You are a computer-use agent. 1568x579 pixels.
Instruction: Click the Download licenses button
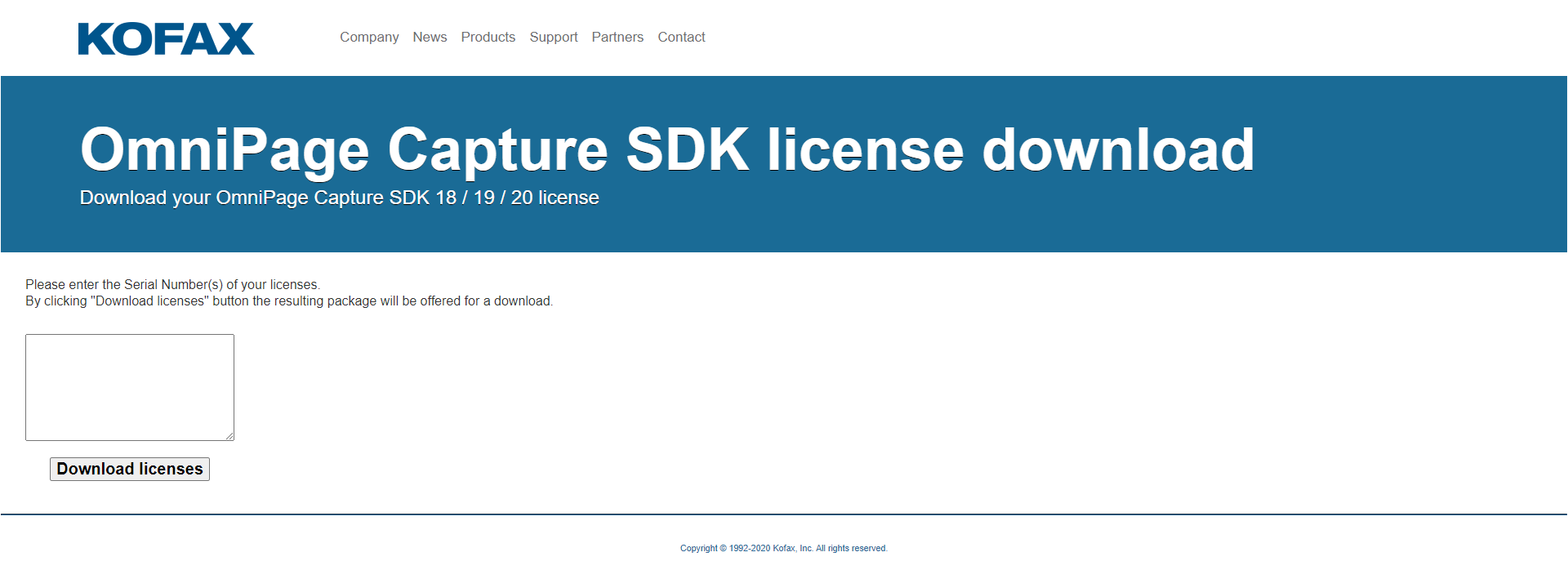[x=130, y=469]
